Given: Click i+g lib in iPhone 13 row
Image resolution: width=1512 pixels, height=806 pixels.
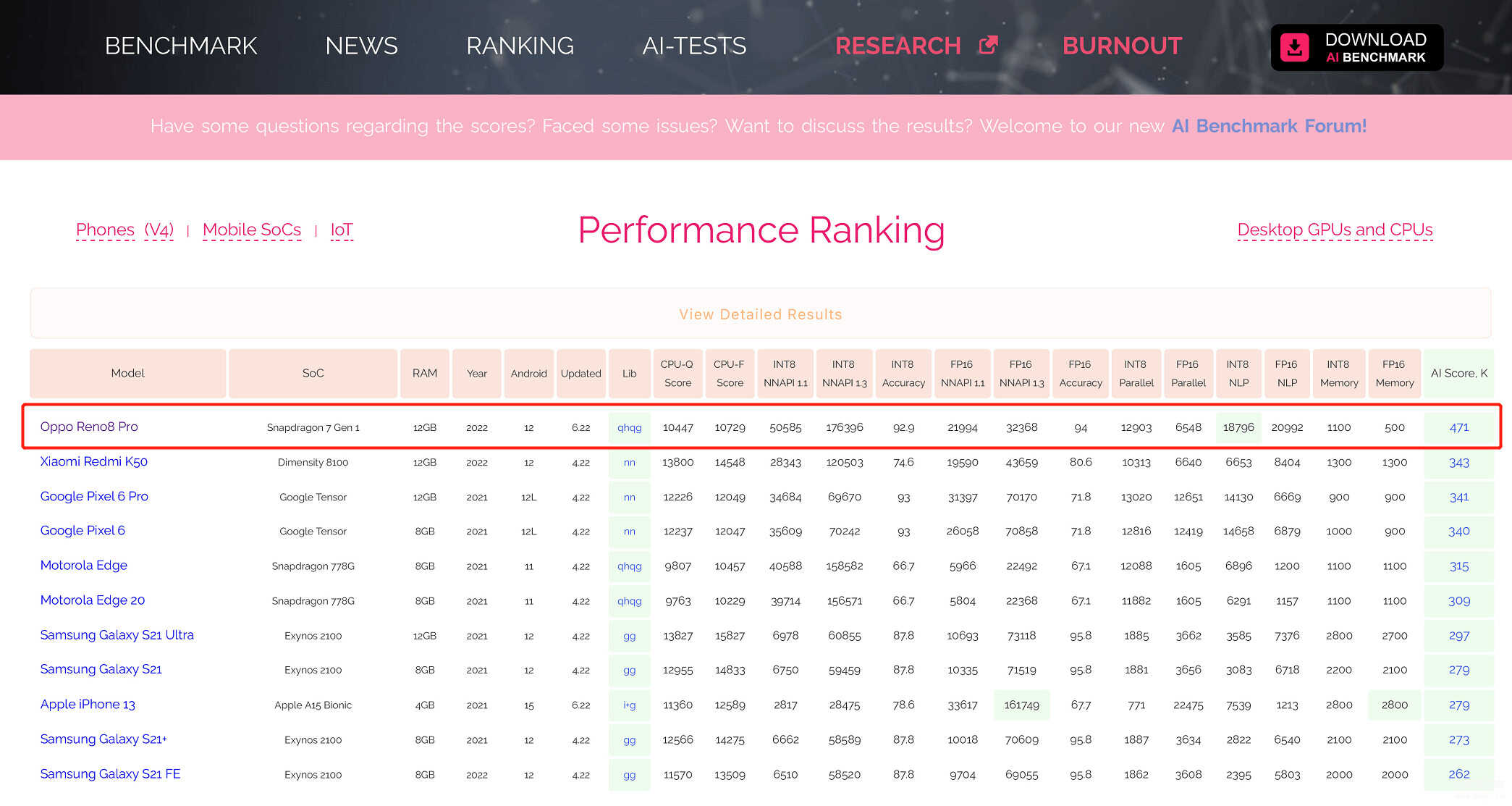Looking at the screenshot, I should pyautogui.click(x=630, y=705).
